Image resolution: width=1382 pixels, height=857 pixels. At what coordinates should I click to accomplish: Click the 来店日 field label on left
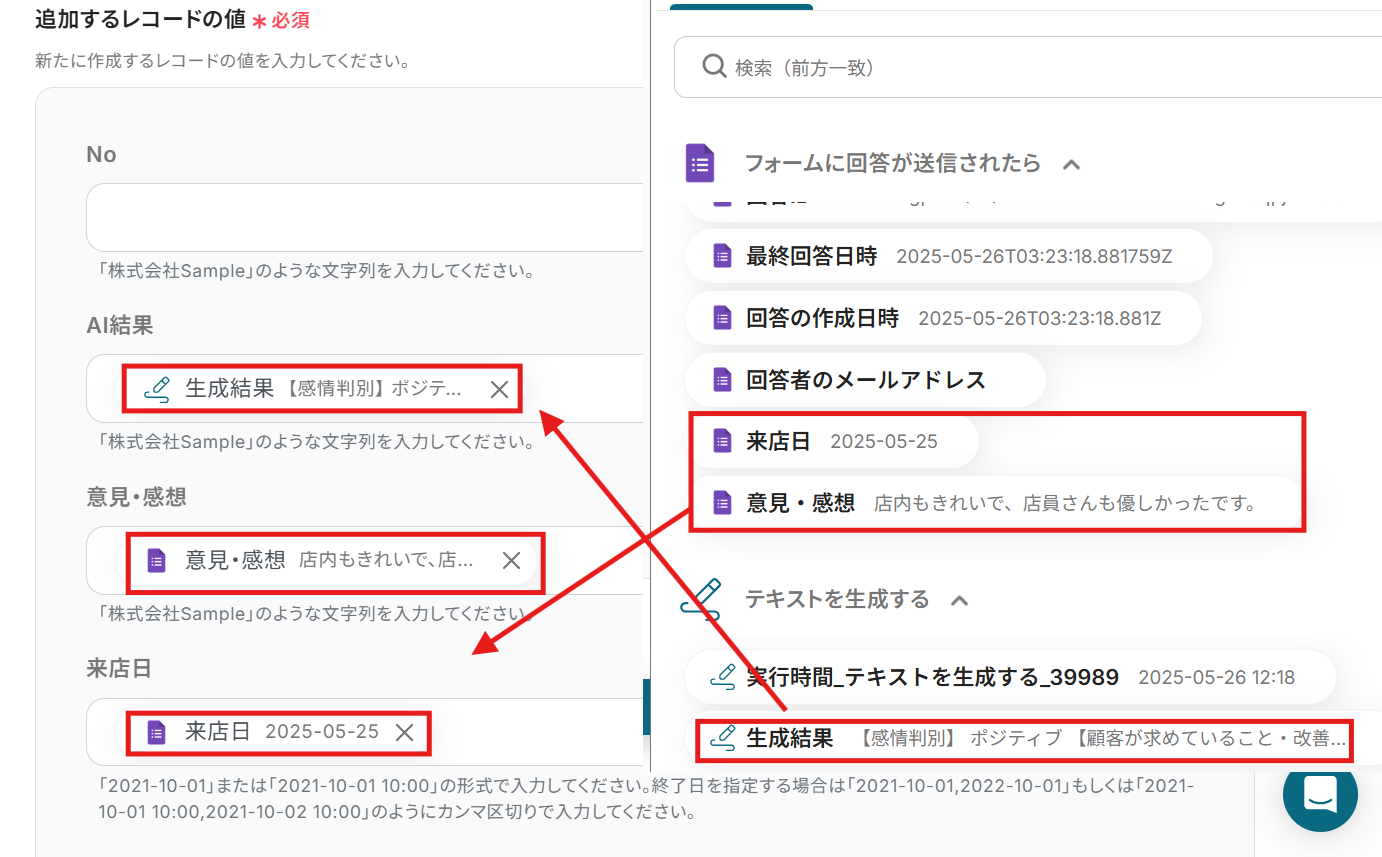(x=118, y=668)
